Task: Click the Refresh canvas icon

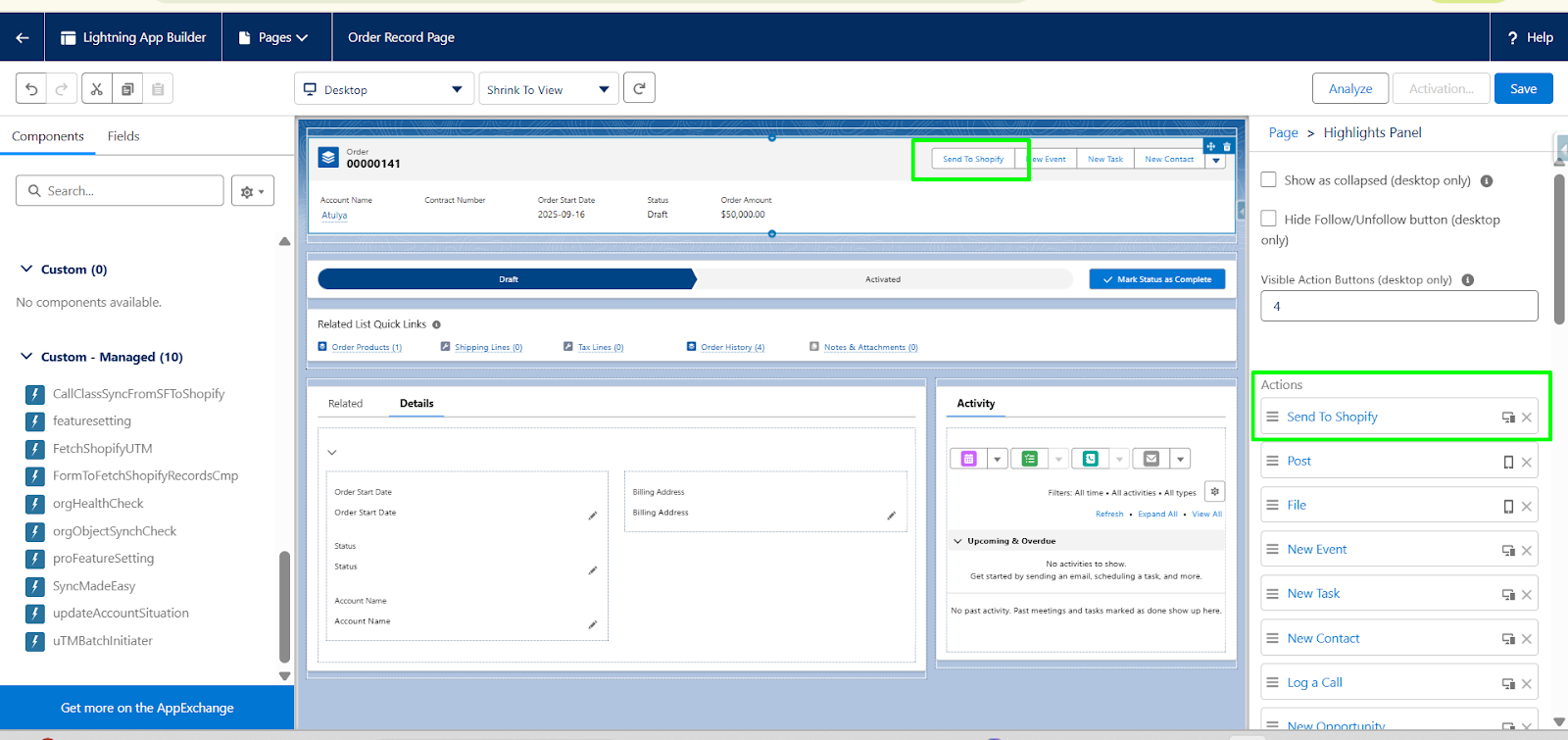Action: pyautogui.click(x=639, y=88)
